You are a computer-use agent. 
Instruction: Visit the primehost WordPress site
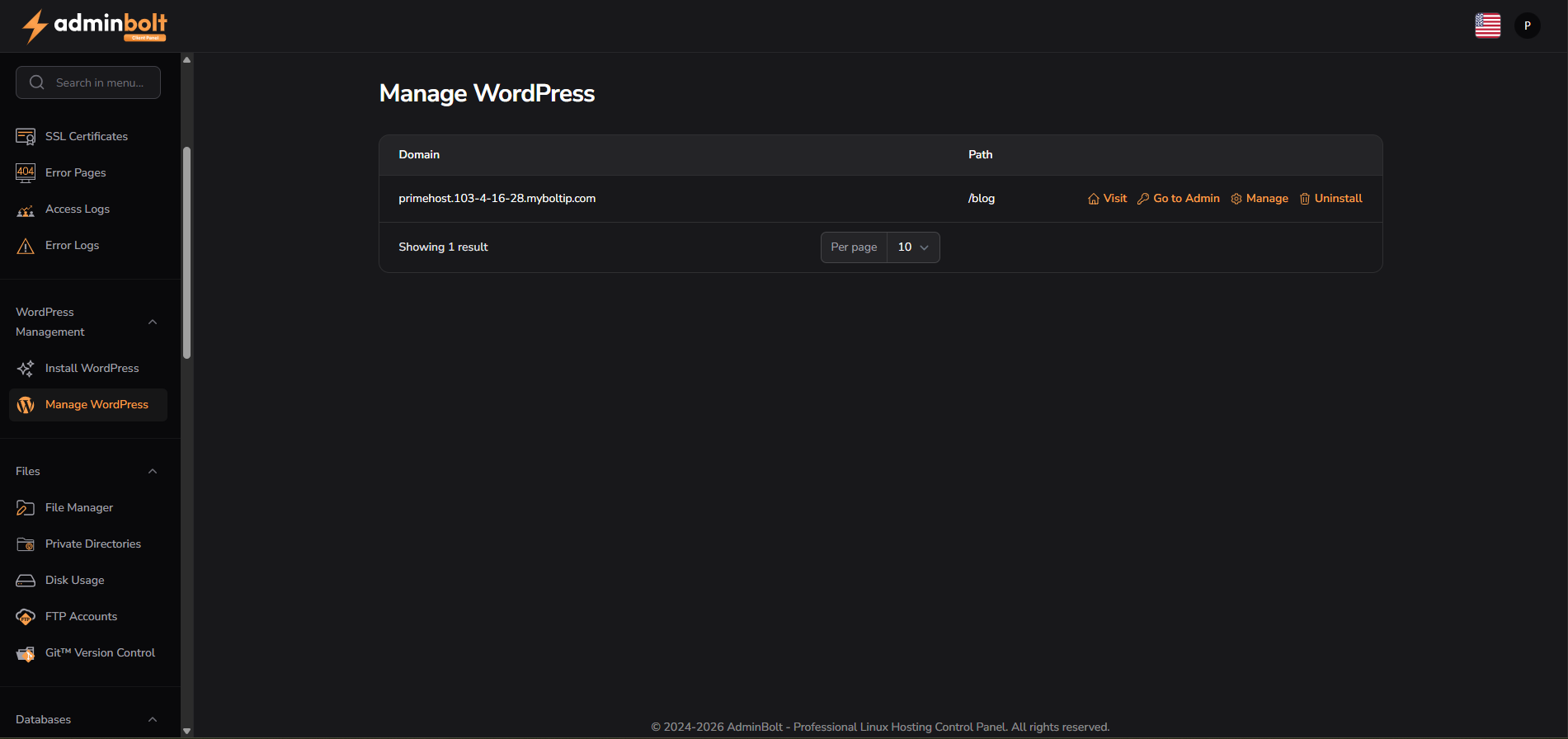1107,199
